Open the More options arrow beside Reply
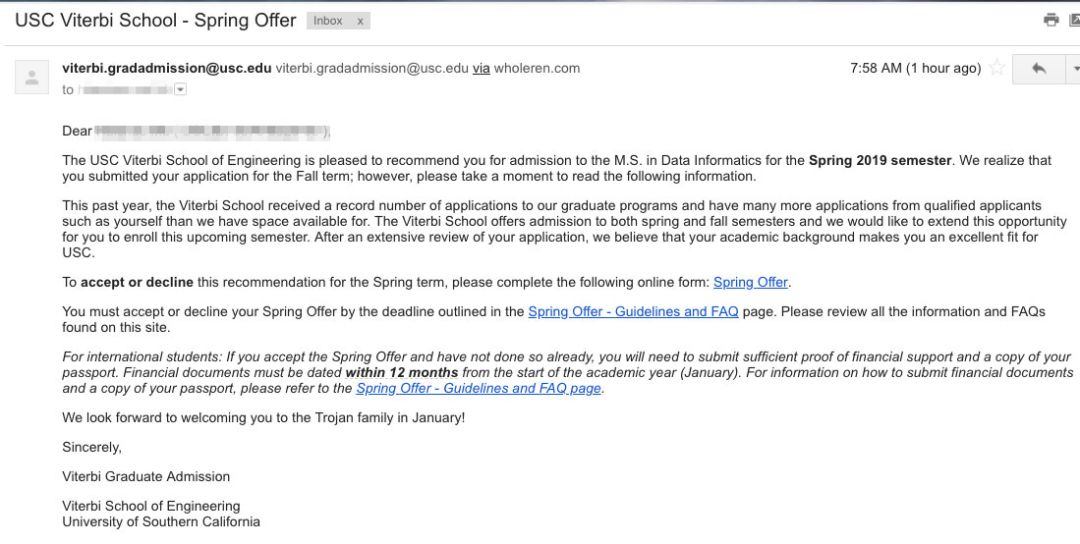The height and width of the screenshot is (544, 1080). pyautogui.click(x=1075, y=69)
